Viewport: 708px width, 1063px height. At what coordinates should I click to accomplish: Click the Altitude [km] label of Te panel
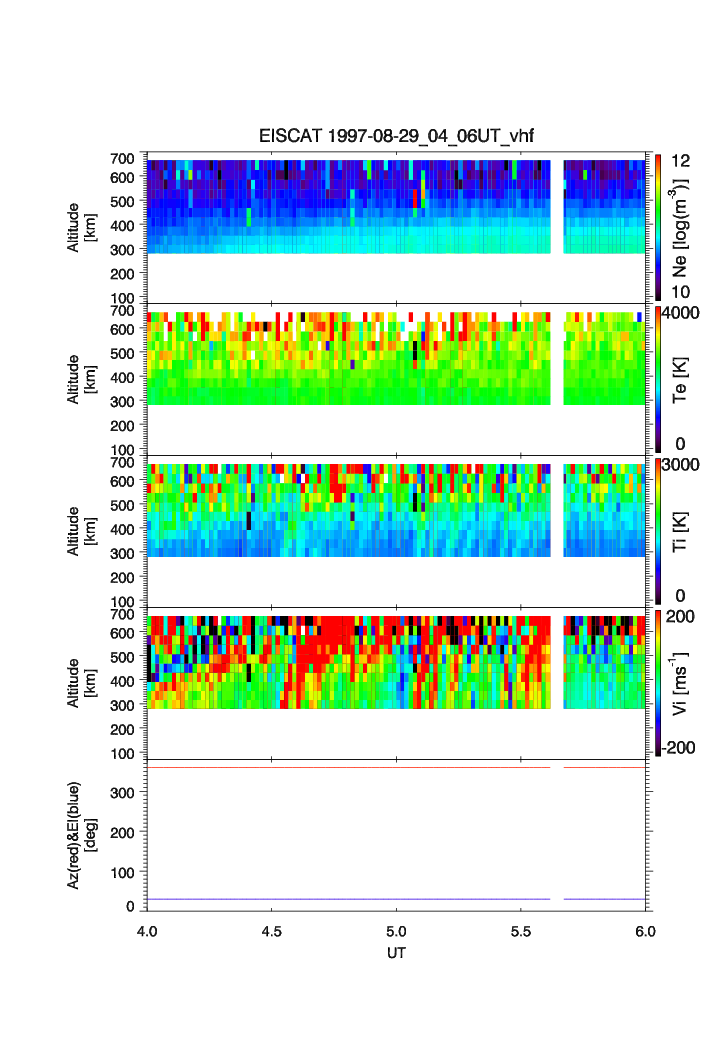(81, 380)
